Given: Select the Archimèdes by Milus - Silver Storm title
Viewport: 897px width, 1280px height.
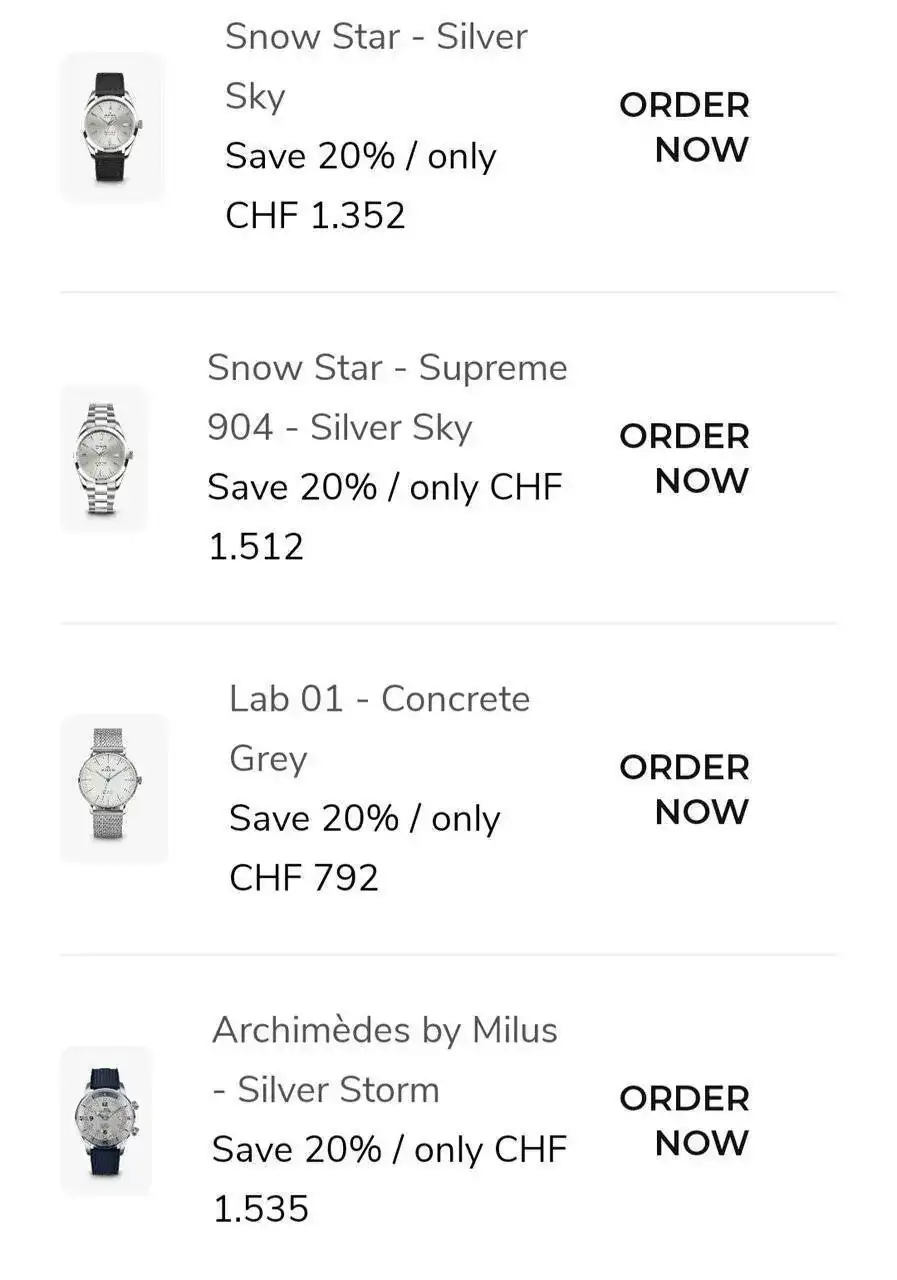Looking at the screenshot, I should [x=384, y=1059].
